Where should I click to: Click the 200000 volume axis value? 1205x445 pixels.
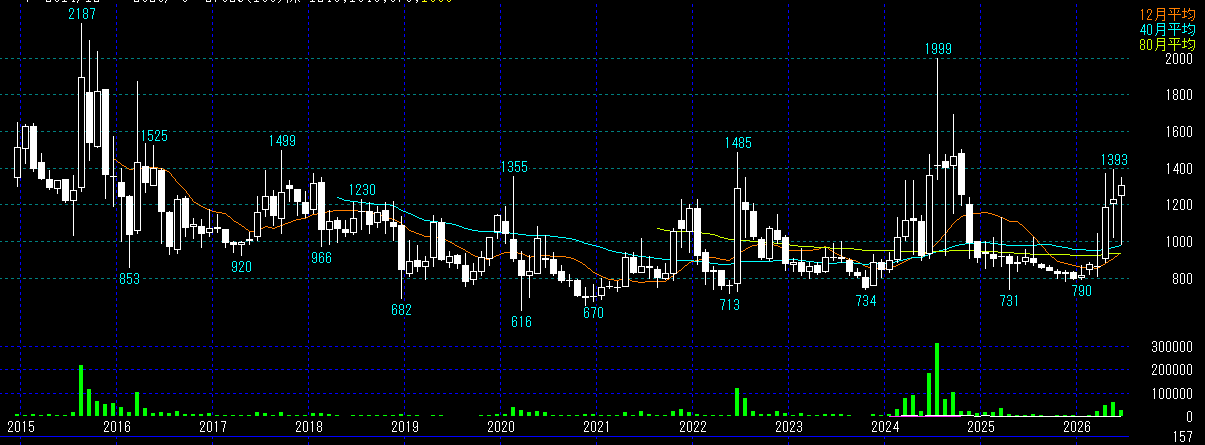1173,371
